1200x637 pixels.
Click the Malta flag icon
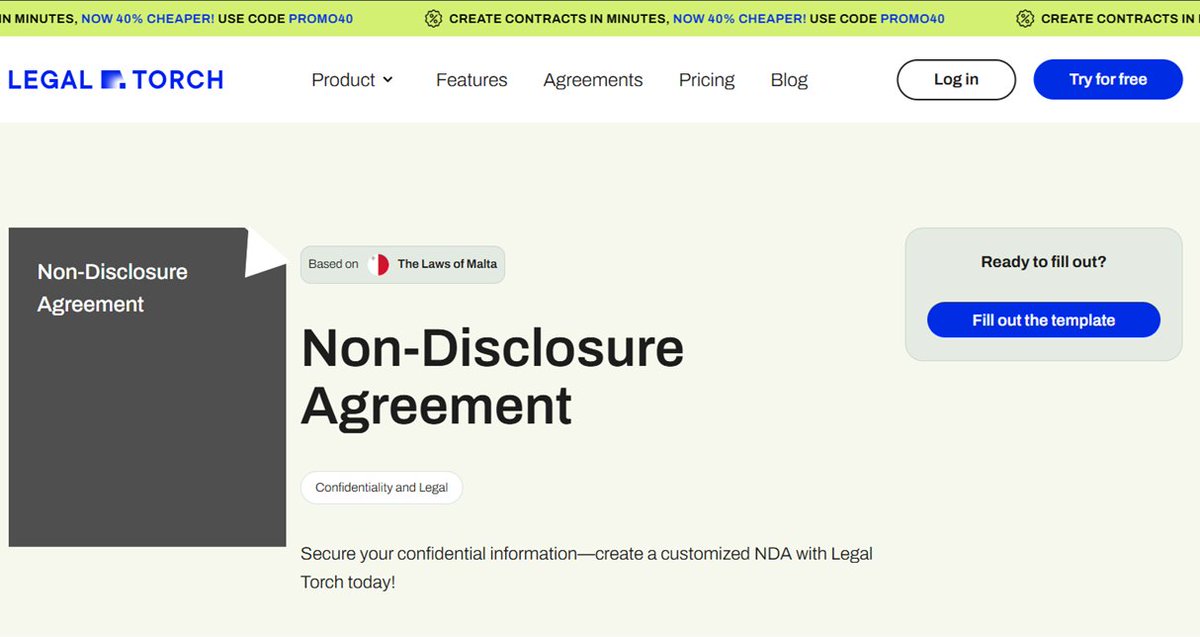point(378,265)
